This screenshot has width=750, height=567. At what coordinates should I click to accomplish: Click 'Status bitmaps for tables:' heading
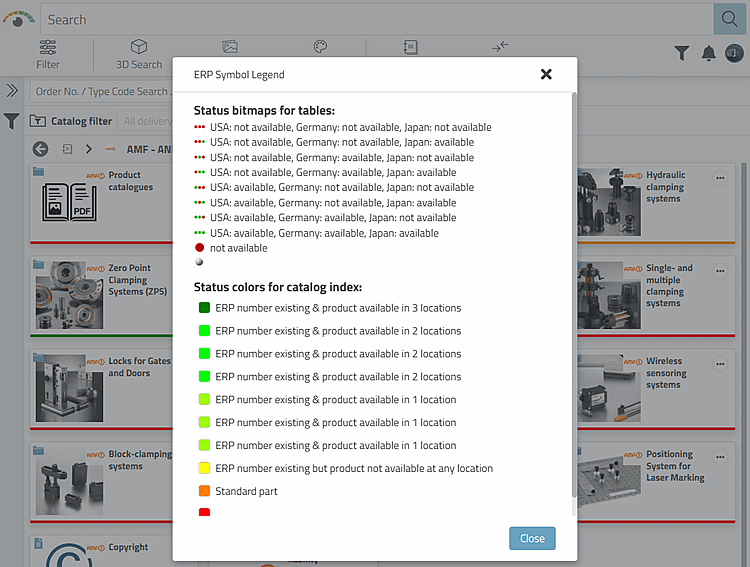coord(264,111)
